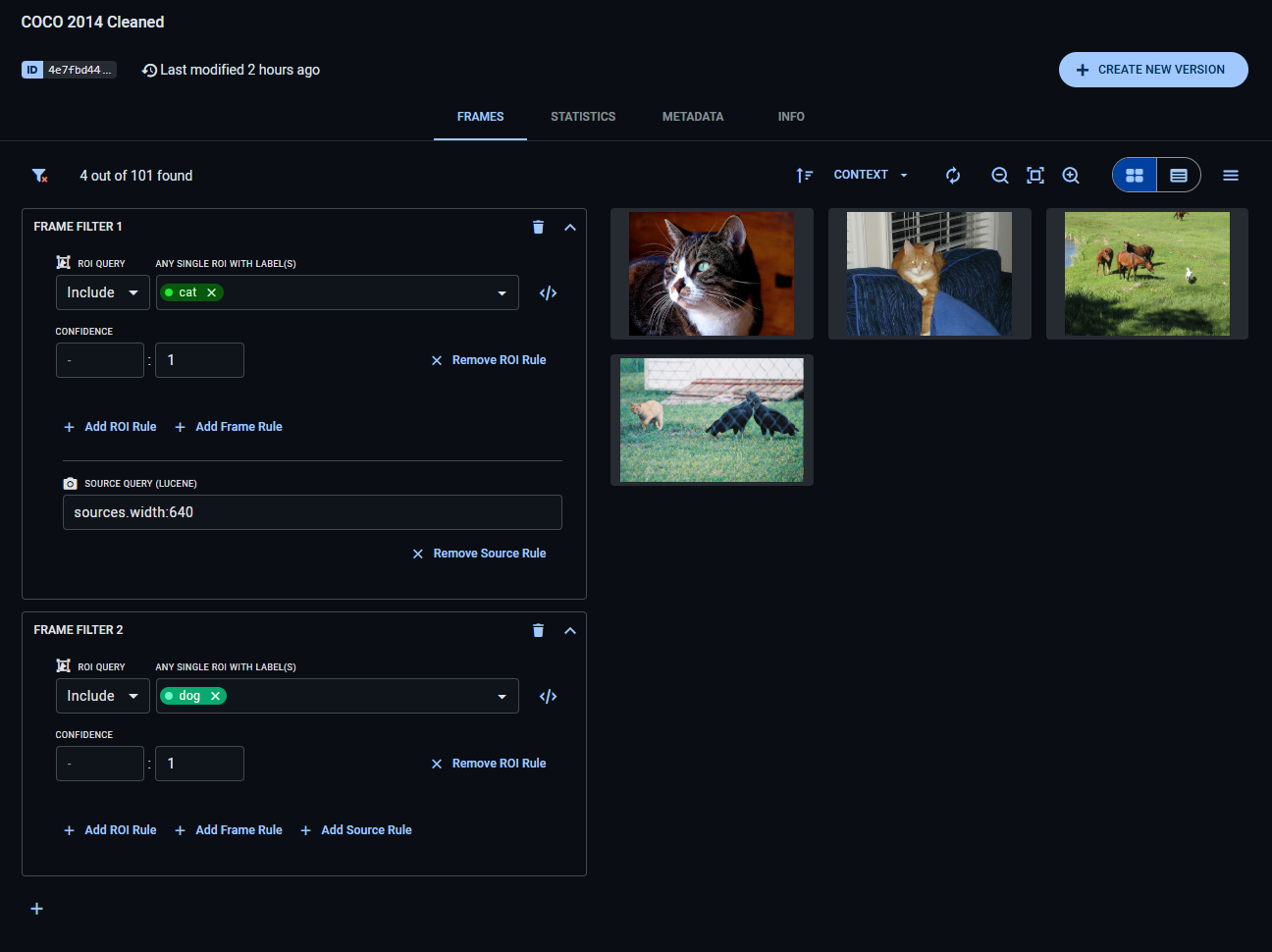Expand the CONTEXT dropdown
This screenshot has height=952, width=1272.
coord(868,175)
